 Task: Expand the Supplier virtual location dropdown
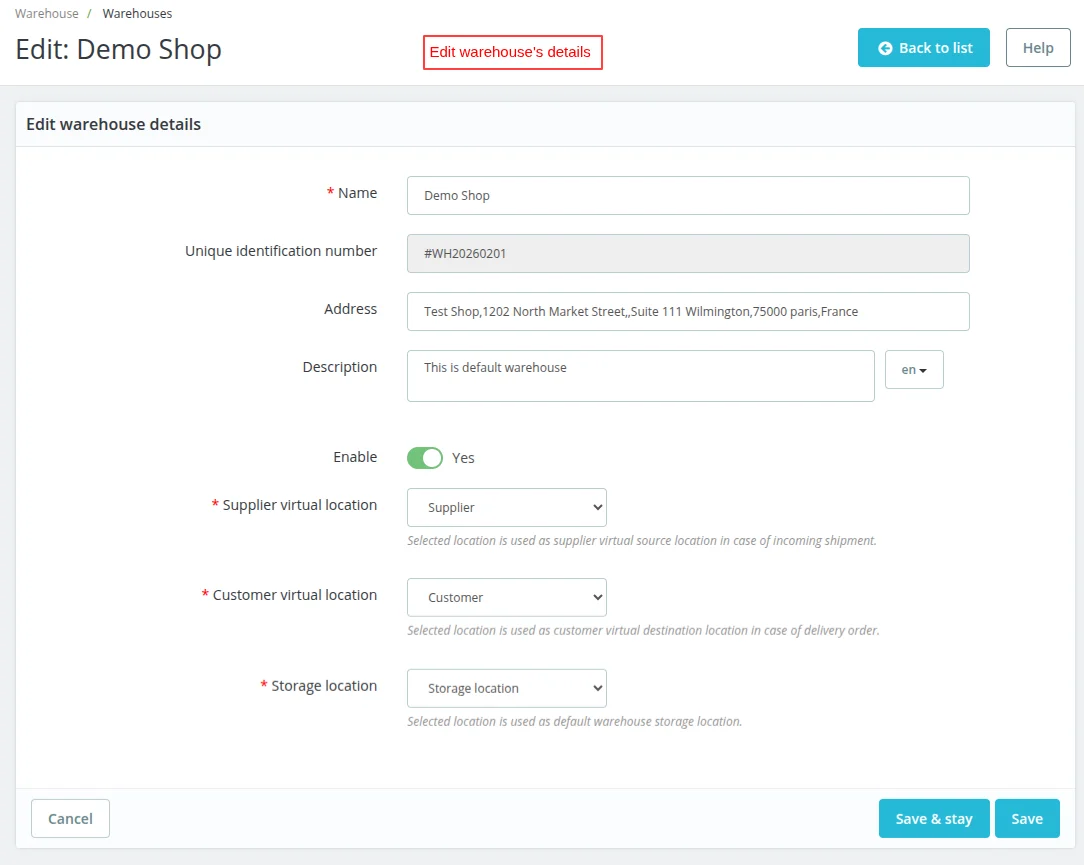click(x=507, y=508)
